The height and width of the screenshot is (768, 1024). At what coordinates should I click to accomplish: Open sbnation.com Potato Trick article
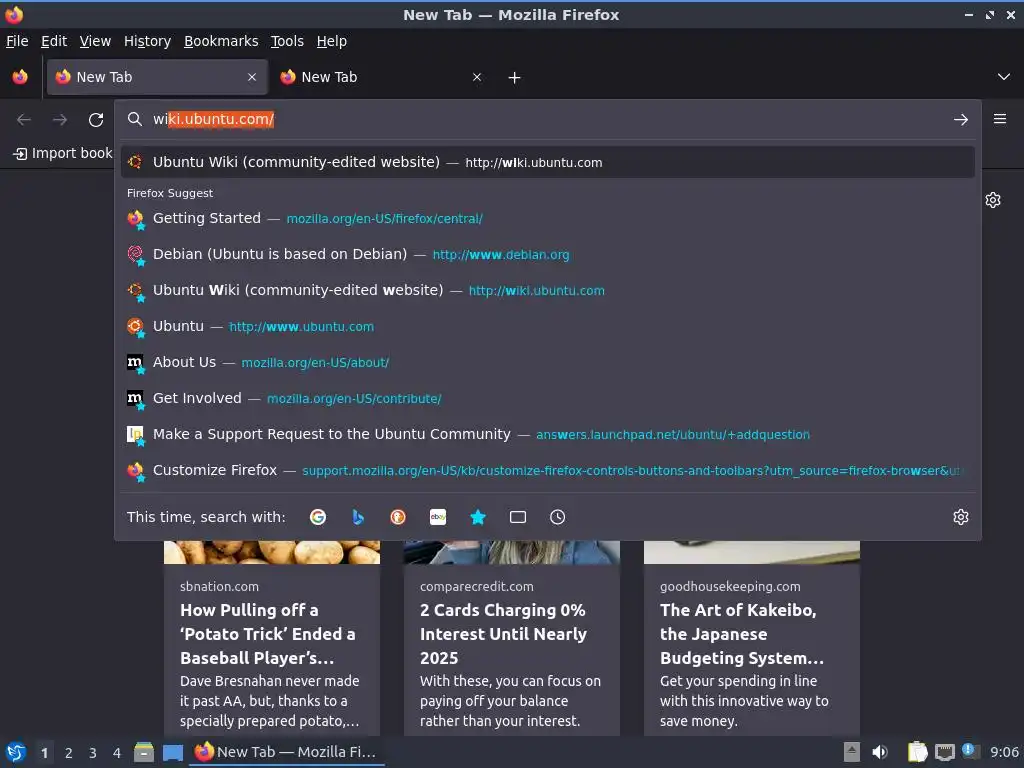click(x=272, y=639)
